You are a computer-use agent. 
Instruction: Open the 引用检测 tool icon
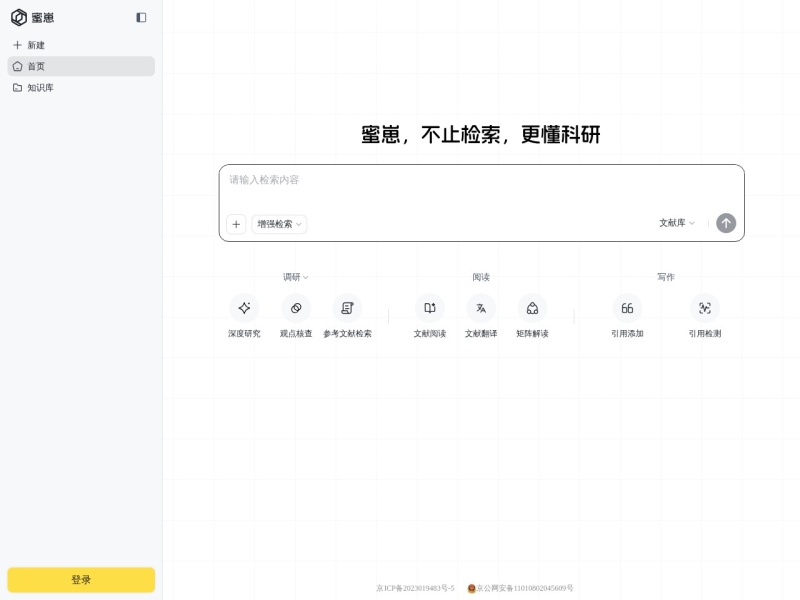click(x=705, y=308)
